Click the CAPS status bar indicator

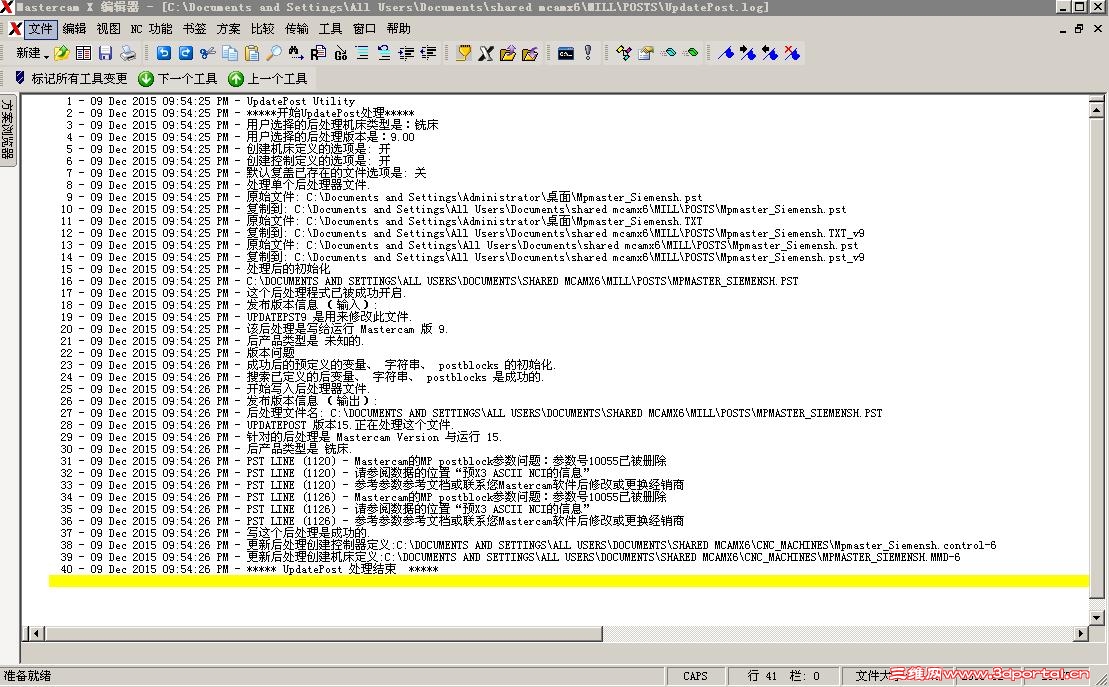[x=695, y=676]
